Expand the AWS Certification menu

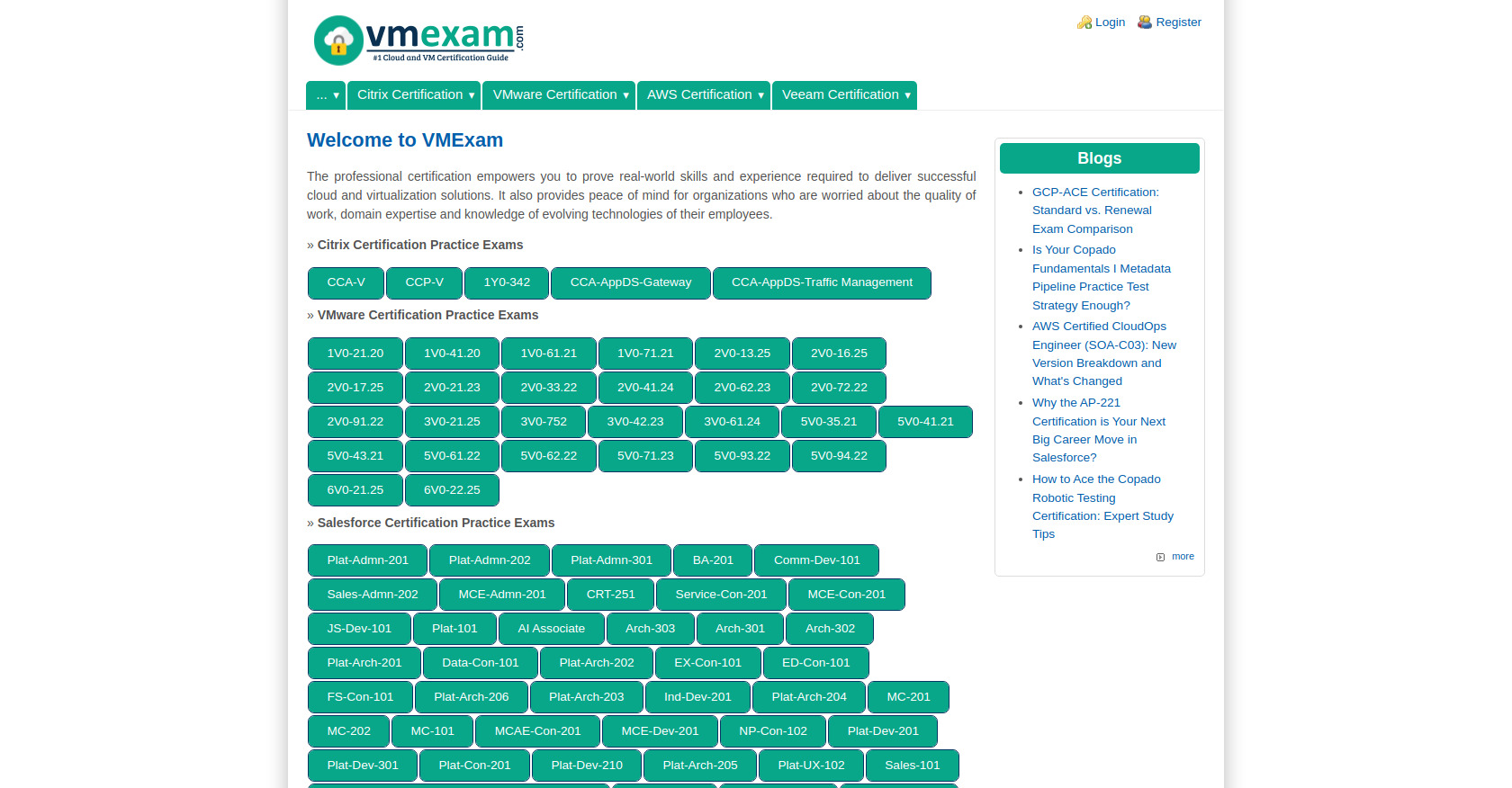(704, 95)
